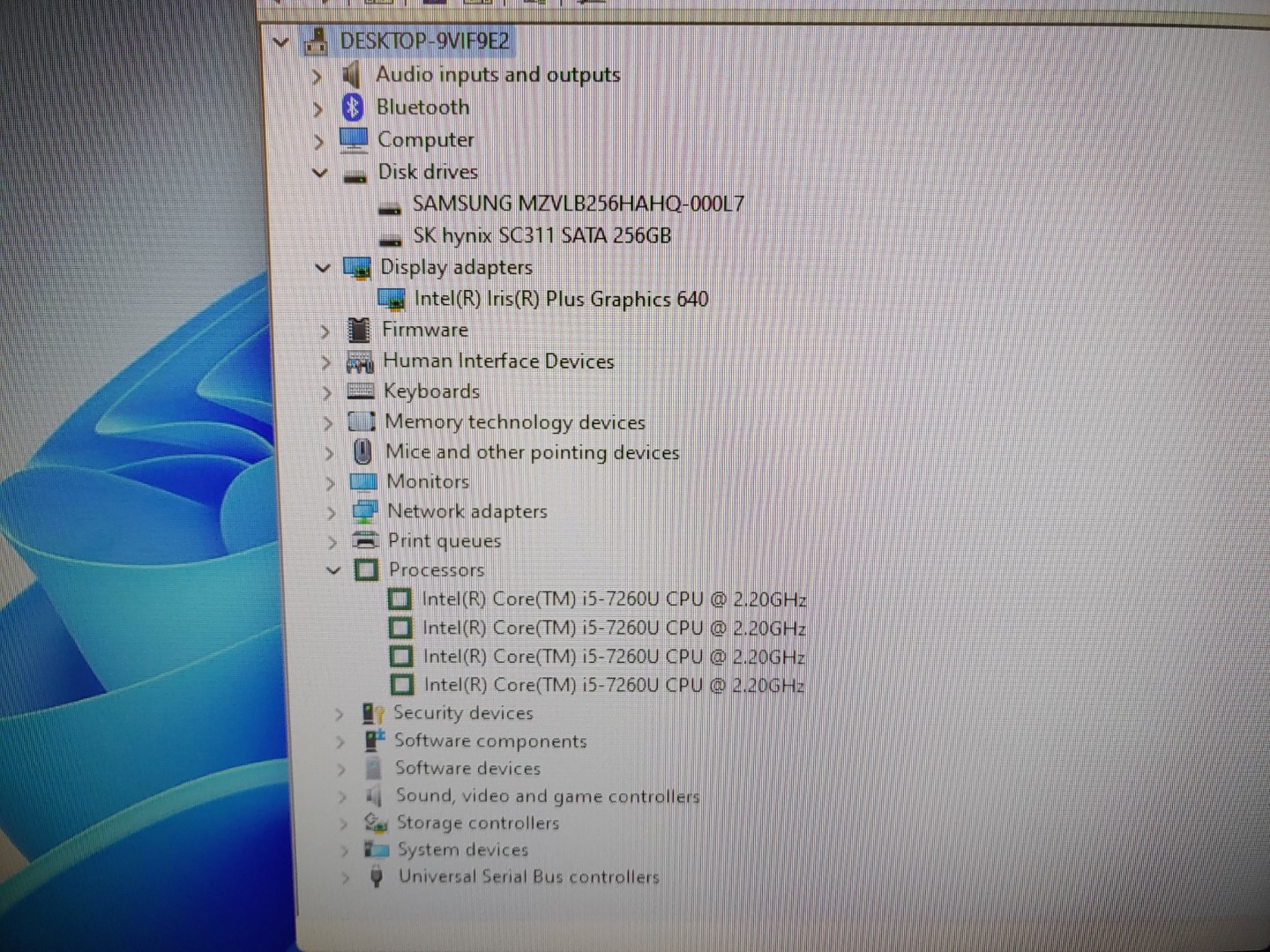Image resolution: width=1270 pixels, height=952 pixels.
Task: Select the first i5-7260U processor entry
Action: (614, 599)
